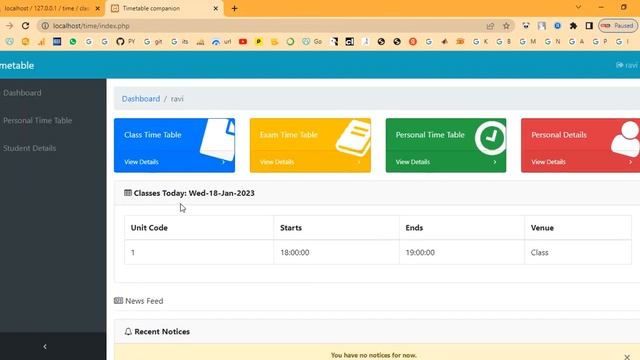Screen dimensions: 640x360
Task: Click the Paused profile button
Action: click(x=618, y=26)
